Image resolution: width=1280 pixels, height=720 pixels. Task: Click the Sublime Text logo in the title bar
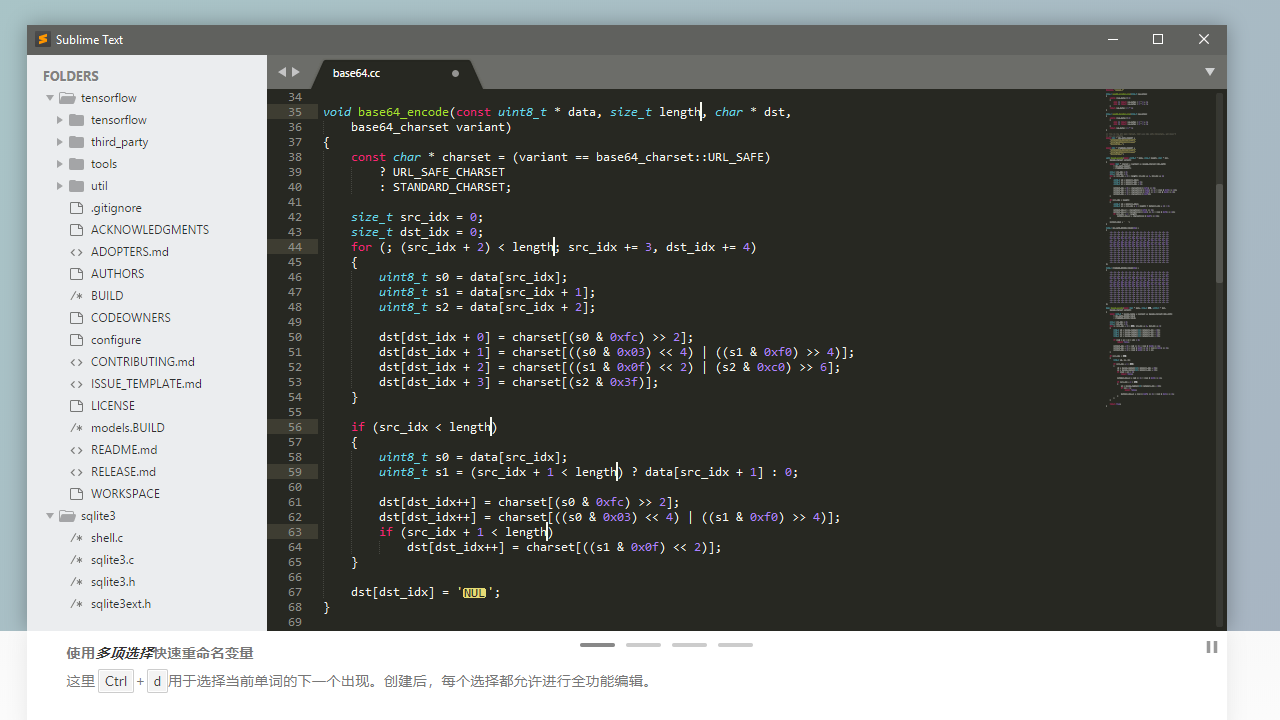pyautogui.click(x=42, y=39)
